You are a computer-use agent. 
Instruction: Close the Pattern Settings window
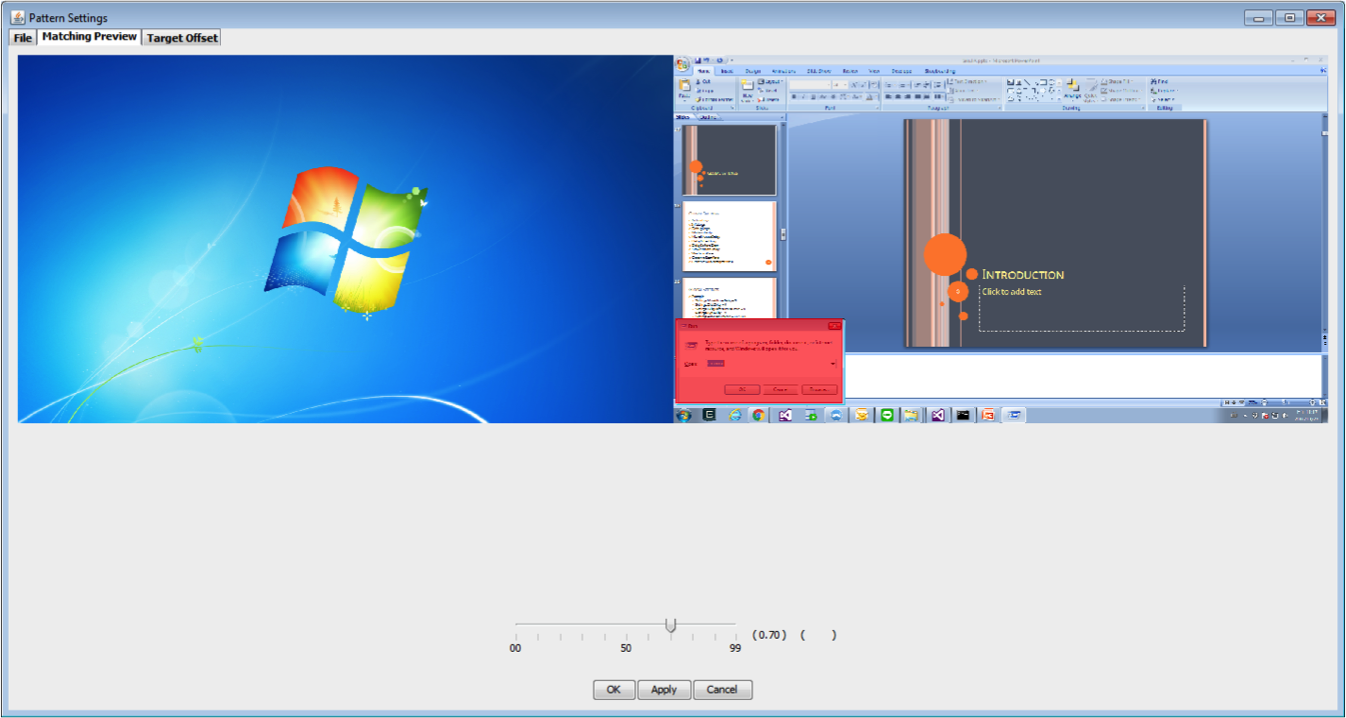point(1321,17)
